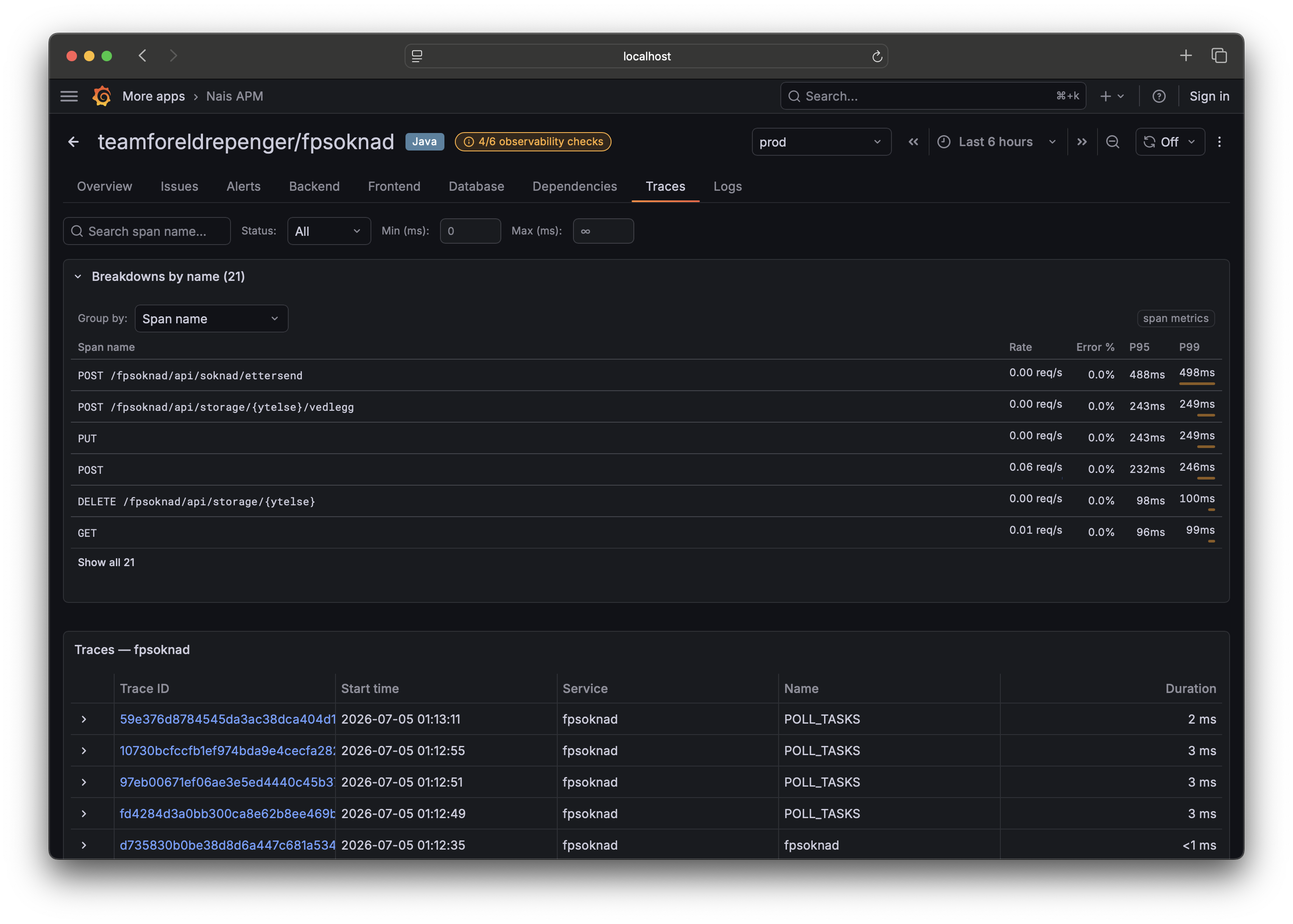Zoom out the time range
The image size is (1293, 924).
[x=1112, y=142]
